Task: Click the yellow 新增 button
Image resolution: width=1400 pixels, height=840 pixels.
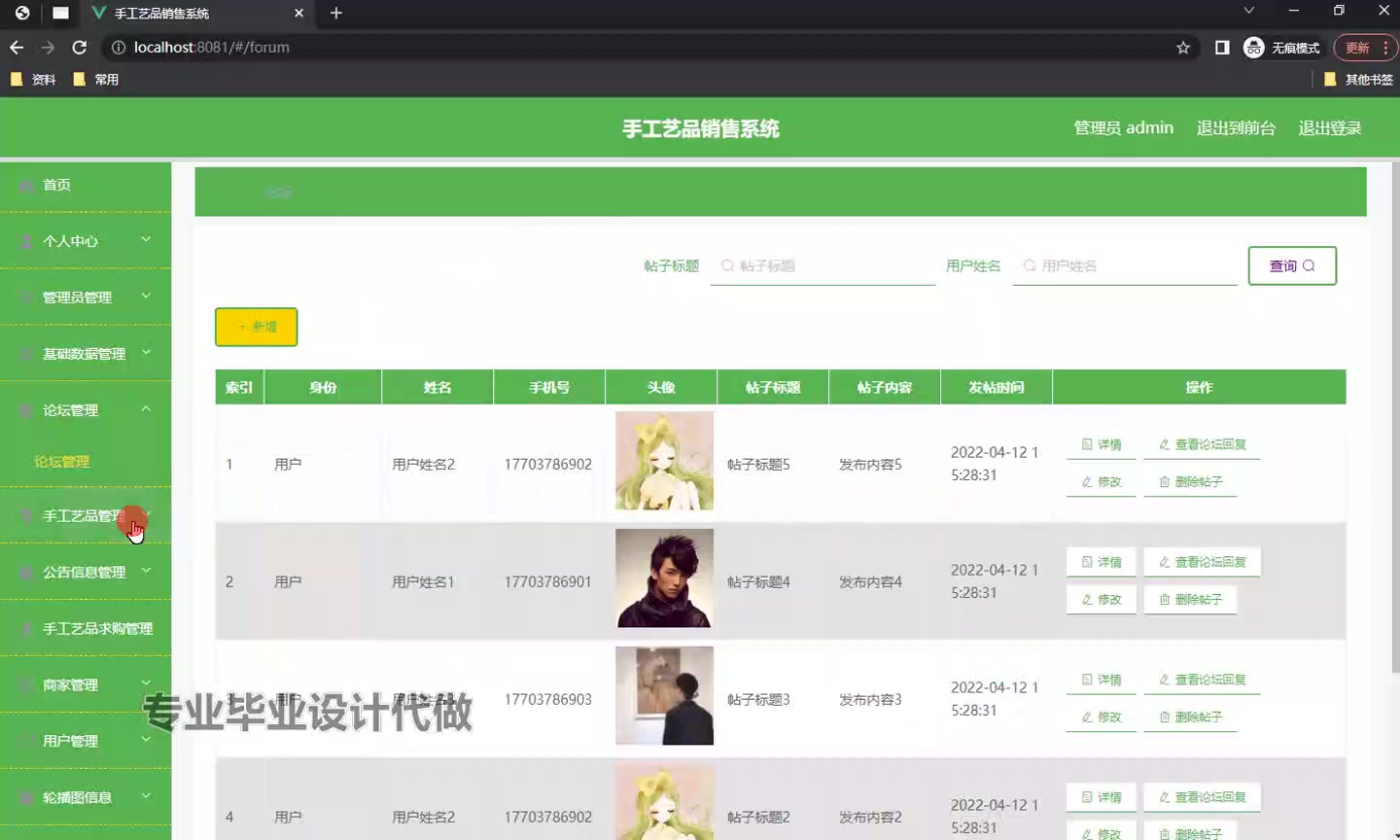Action: [256, 327]
